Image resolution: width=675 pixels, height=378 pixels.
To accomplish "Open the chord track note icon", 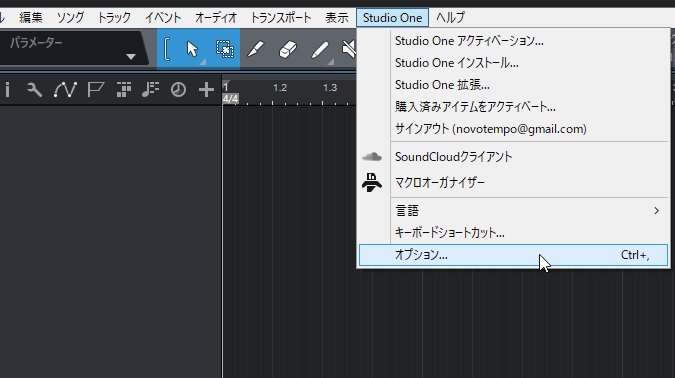I will point(151,90).
